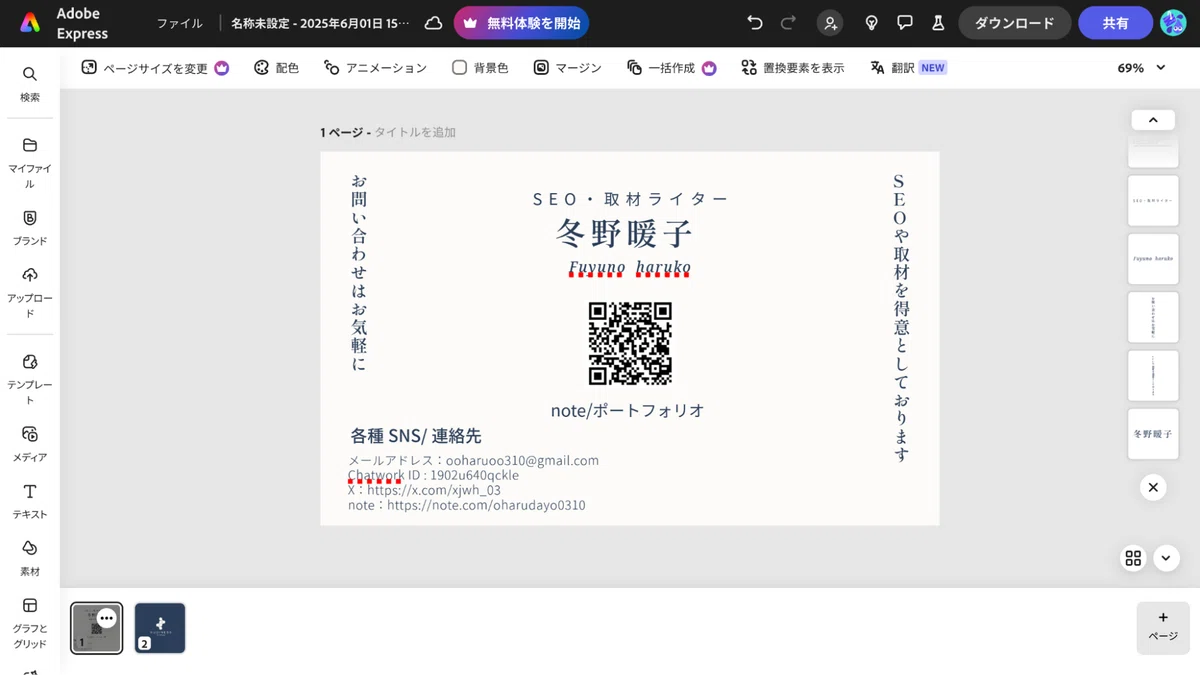Set the 背景色 background color
The height and width of the screenshot is (675, 1200).
coord(480,68)
